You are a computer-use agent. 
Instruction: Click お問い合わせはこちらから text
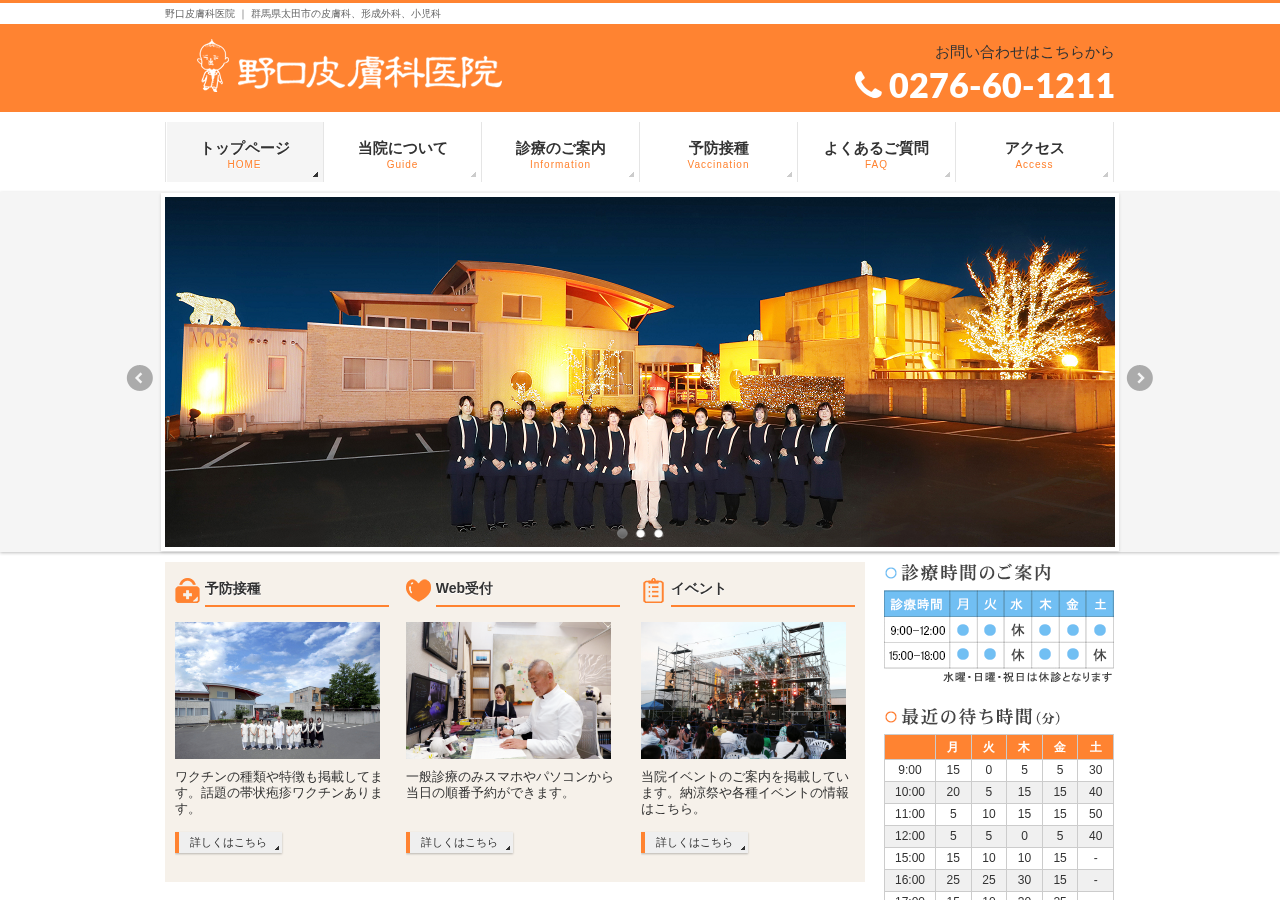[x=1024, y=52]
